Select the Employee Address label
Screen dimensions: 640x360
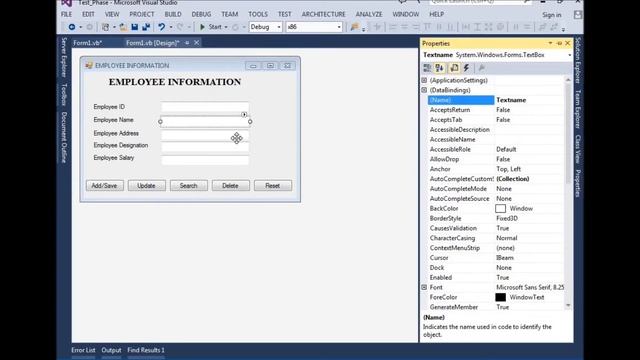pos(116,133)
